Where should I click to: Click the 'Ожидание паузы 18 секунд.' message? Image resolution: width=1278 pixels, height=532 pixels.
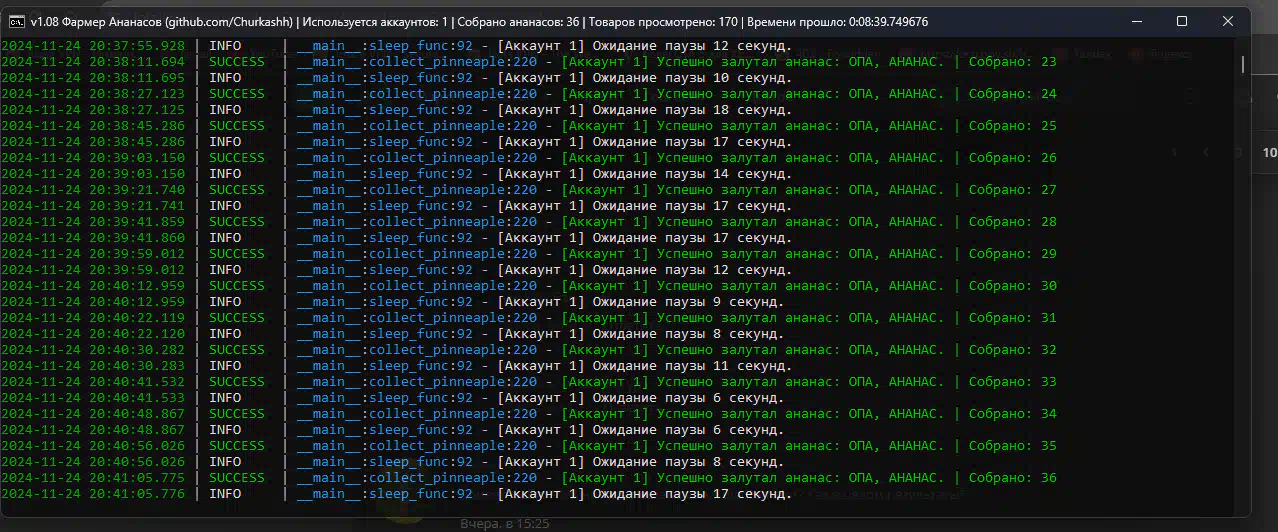click(x=692, y=110)
